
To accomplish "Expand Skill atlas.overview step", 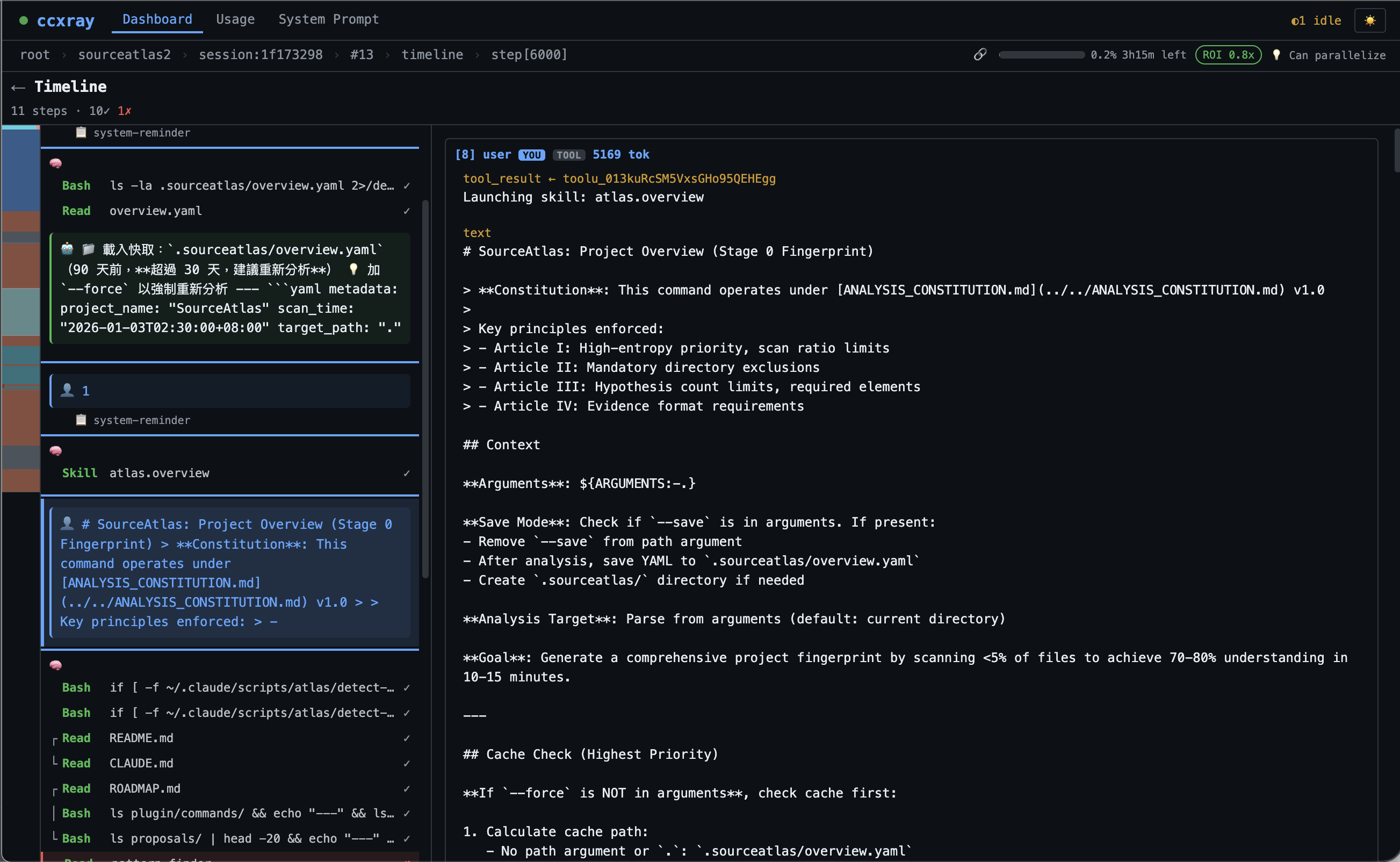I will (x=159, y=473).
